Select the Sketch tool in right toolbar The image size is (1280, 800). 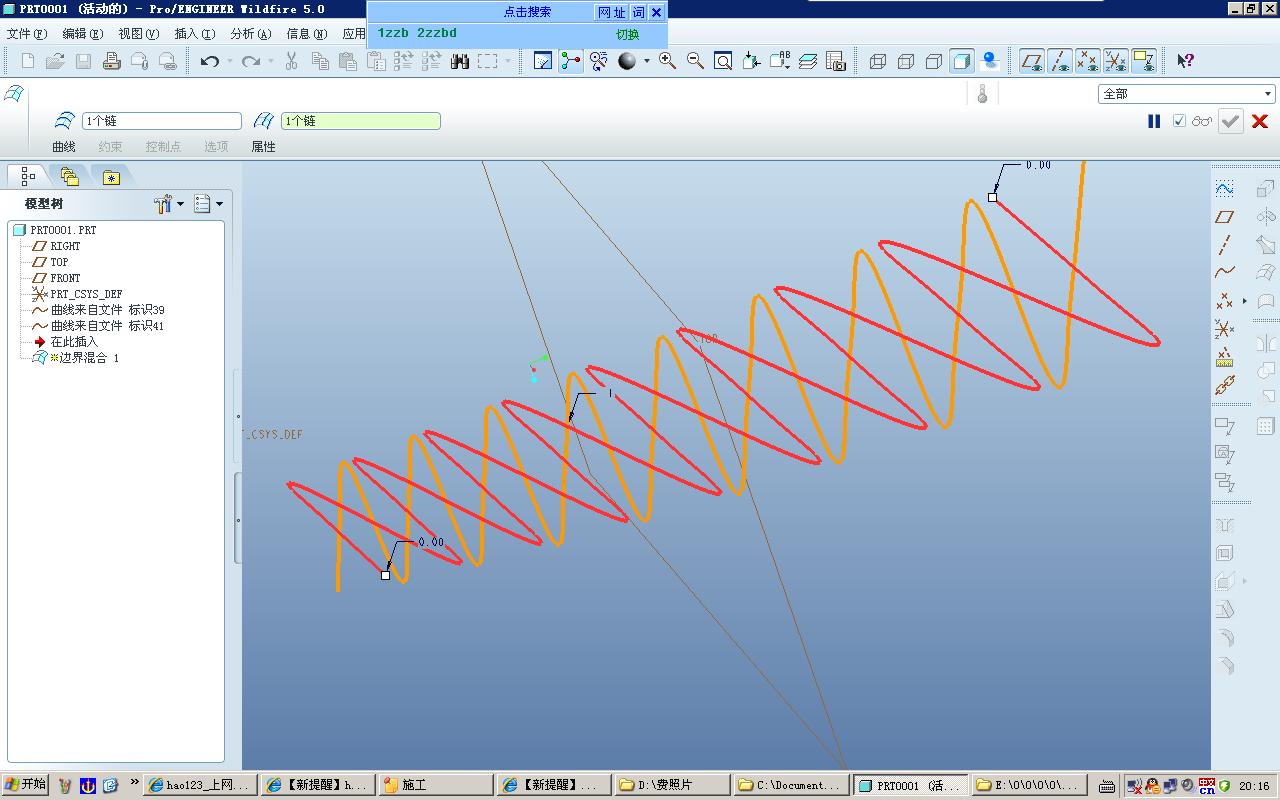click(1224, 188)
